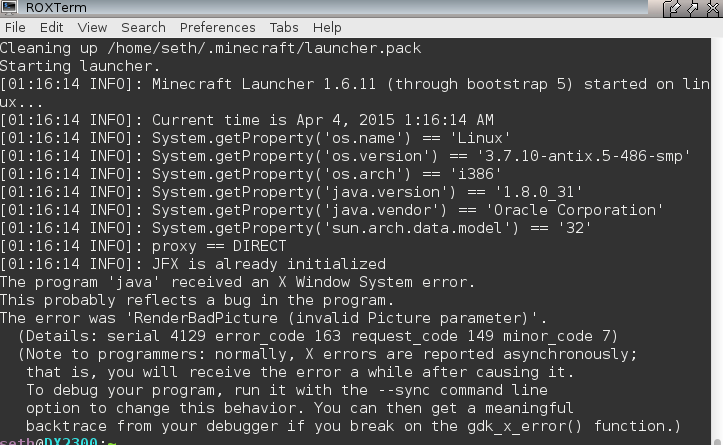The image size is (723, 445).
Task: Minimize ROXTerm with the down-left arrow button
Action: coord(673,8)
